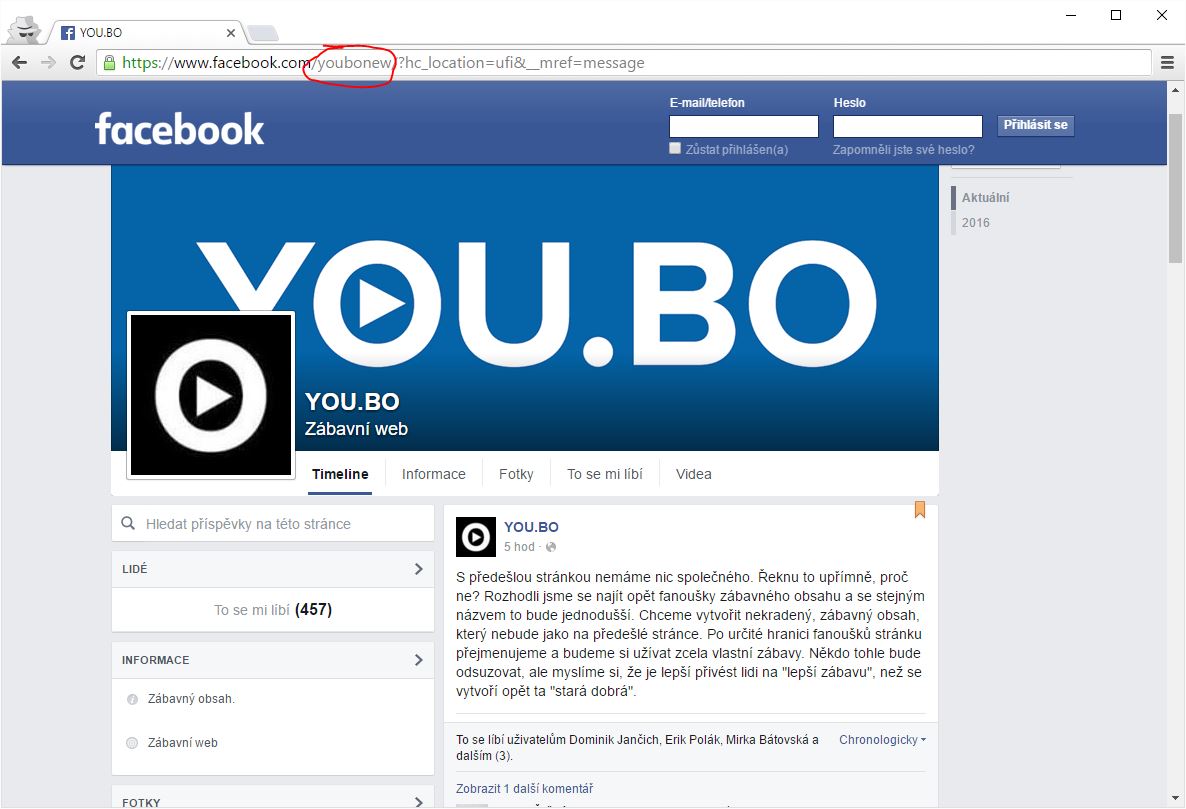Open the Chronologicky sorting dropdown
The height and width of the screenshot is (809, 1186).
pyautogui.click(x=882, y=739)
